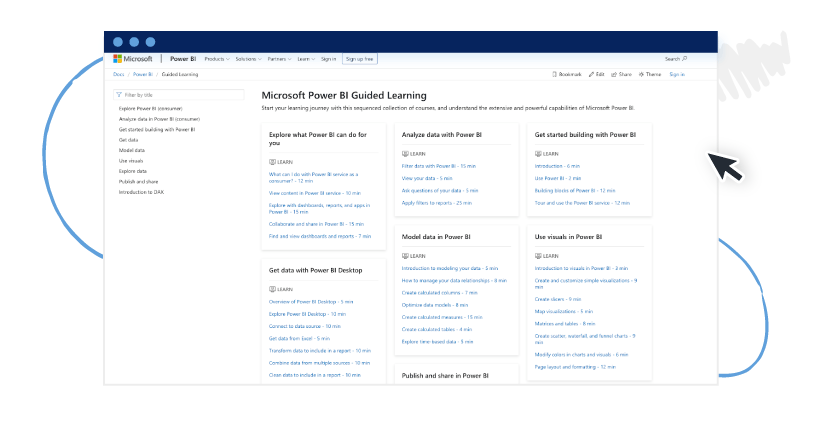Open 'Ask questions of your data' link

(x=440, y=191)
